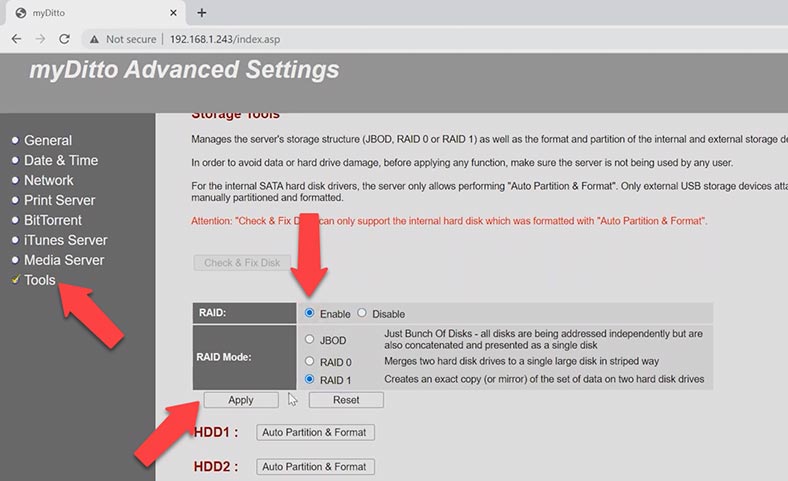Click the greyed Check & Fix Disk button

(242, 263)
